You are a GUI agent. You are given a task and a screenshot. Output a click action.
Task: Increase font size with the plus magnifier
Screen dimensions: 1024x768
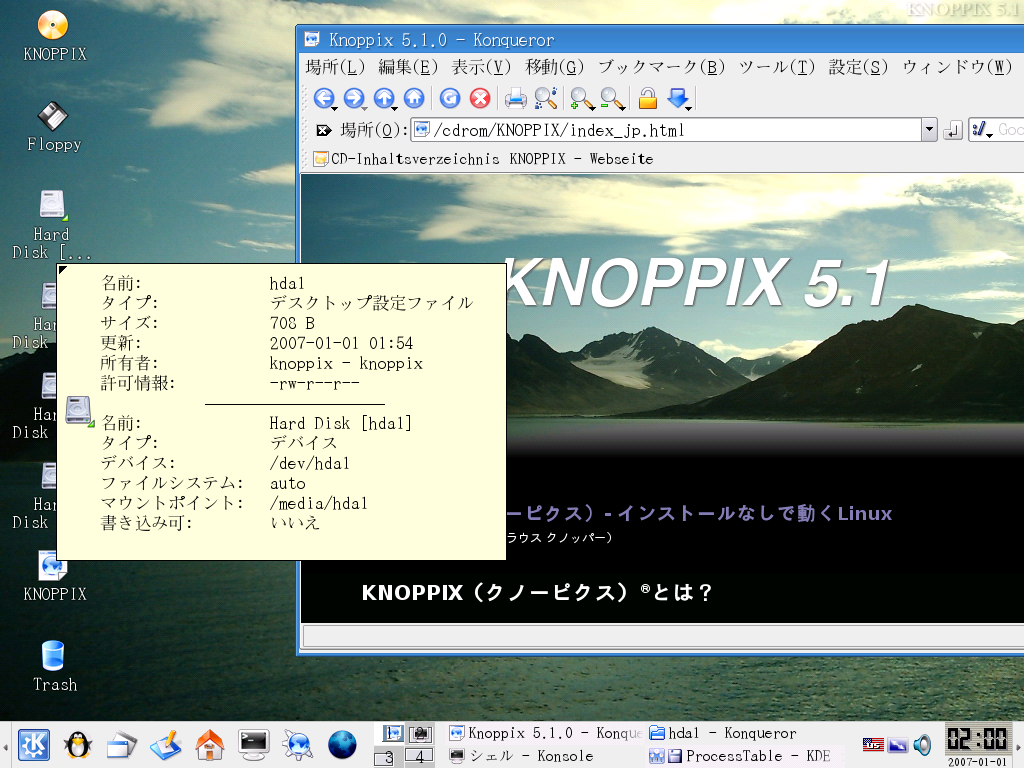click(x=581, y=99)
